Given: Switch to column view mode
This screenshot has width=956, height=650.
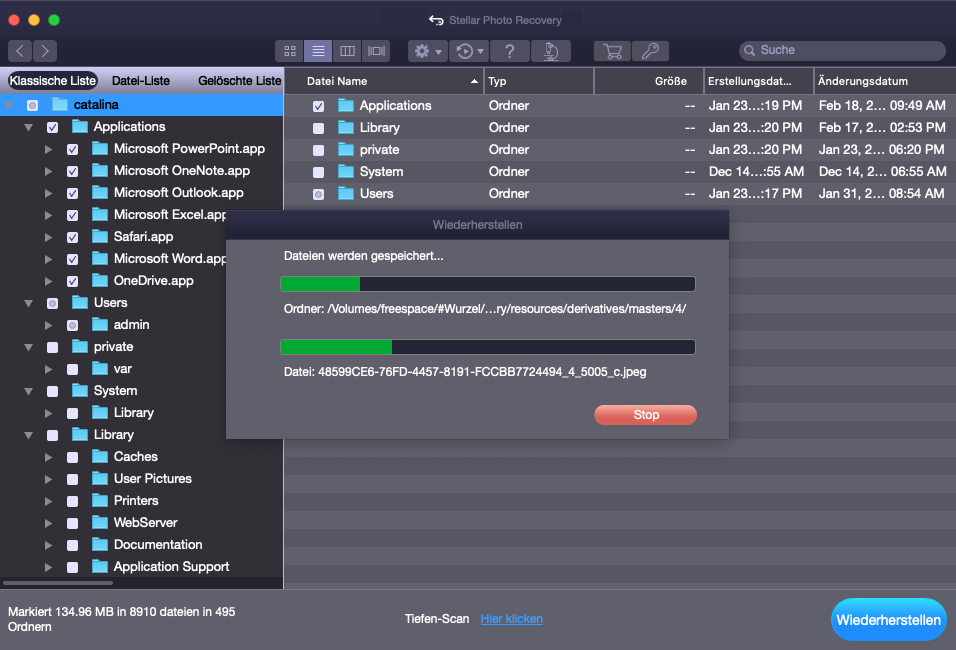Looking at the screenshot, I should pyautogui.click(x=347, y=51).
